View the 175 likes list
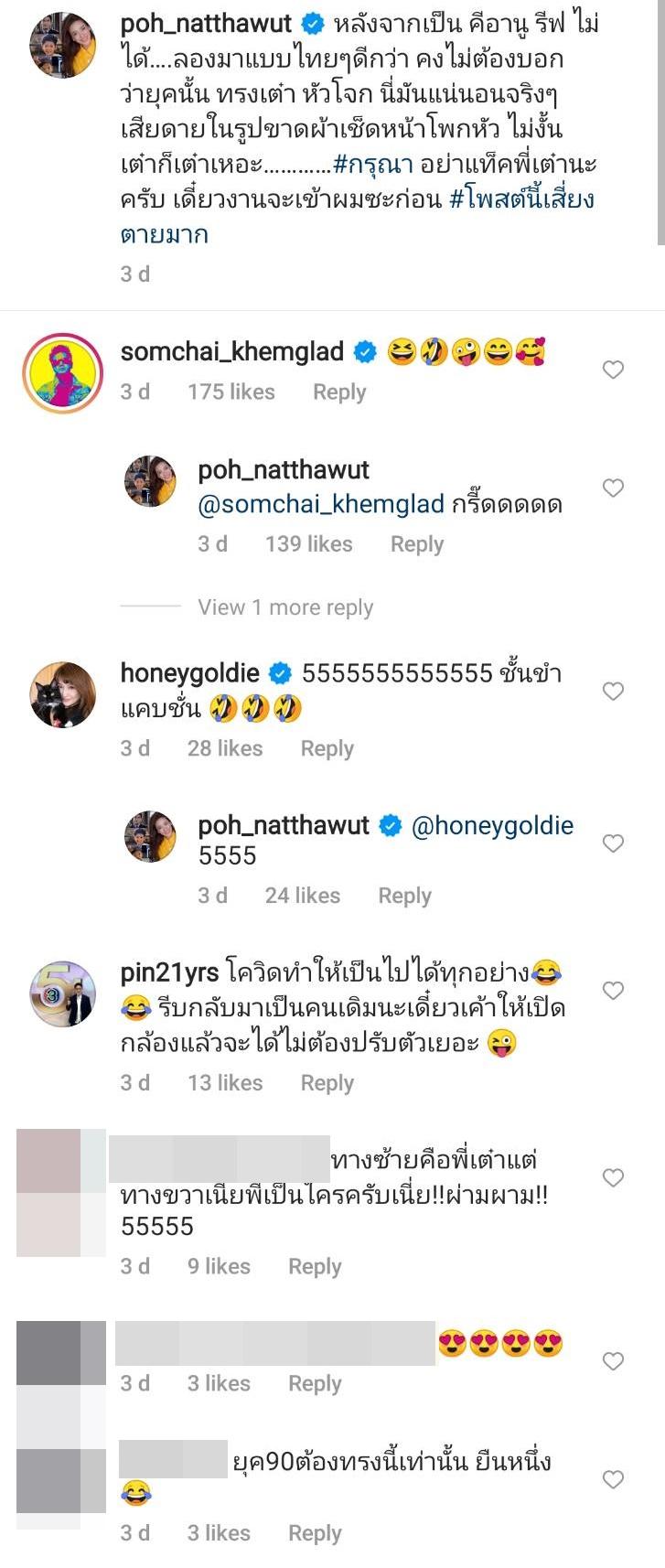The image size is (665, 1568). pos(231,392)
